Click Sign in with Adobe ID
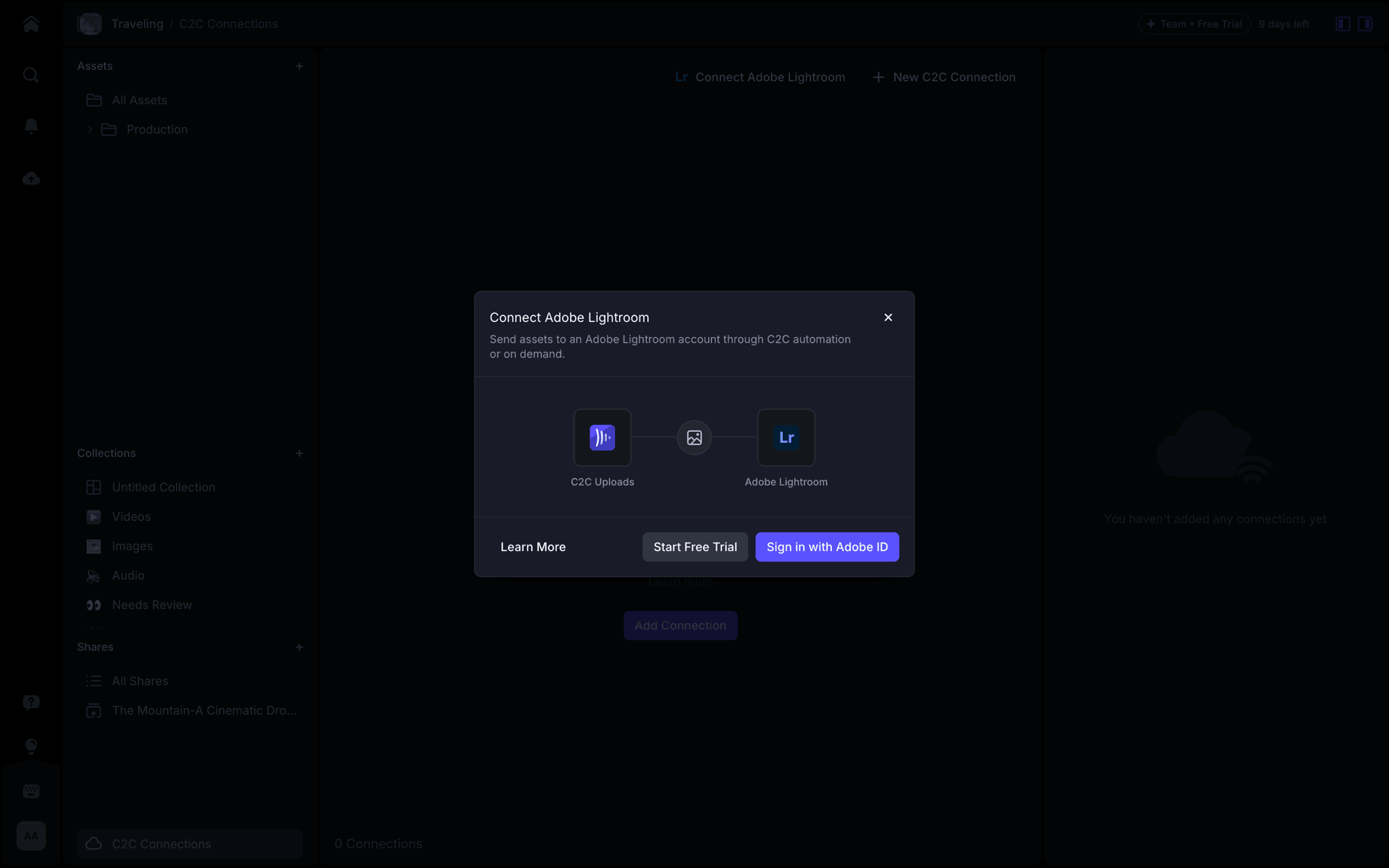1389x868 pixels. pos(827,547)
